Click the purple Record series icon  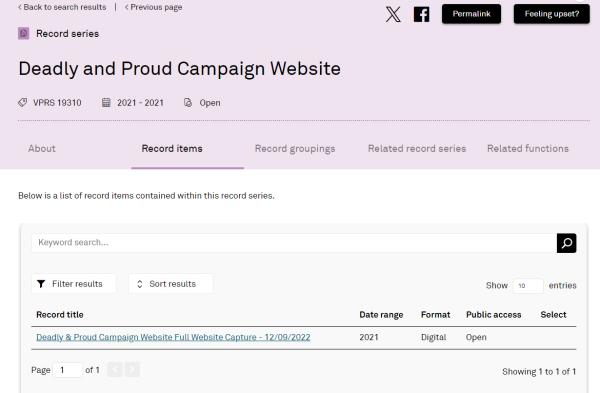[x=23, y=34]
